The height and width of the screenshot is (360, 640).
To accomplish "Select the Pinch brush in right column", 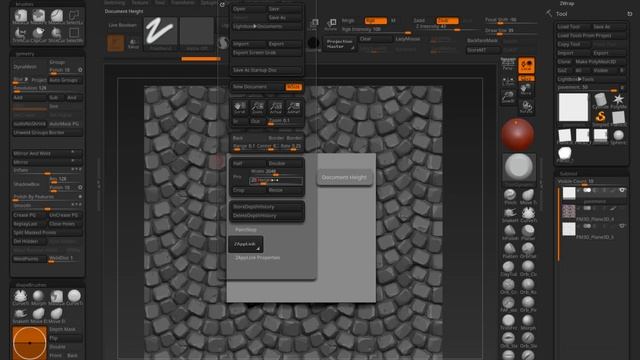I will click(x=509, y=196).
